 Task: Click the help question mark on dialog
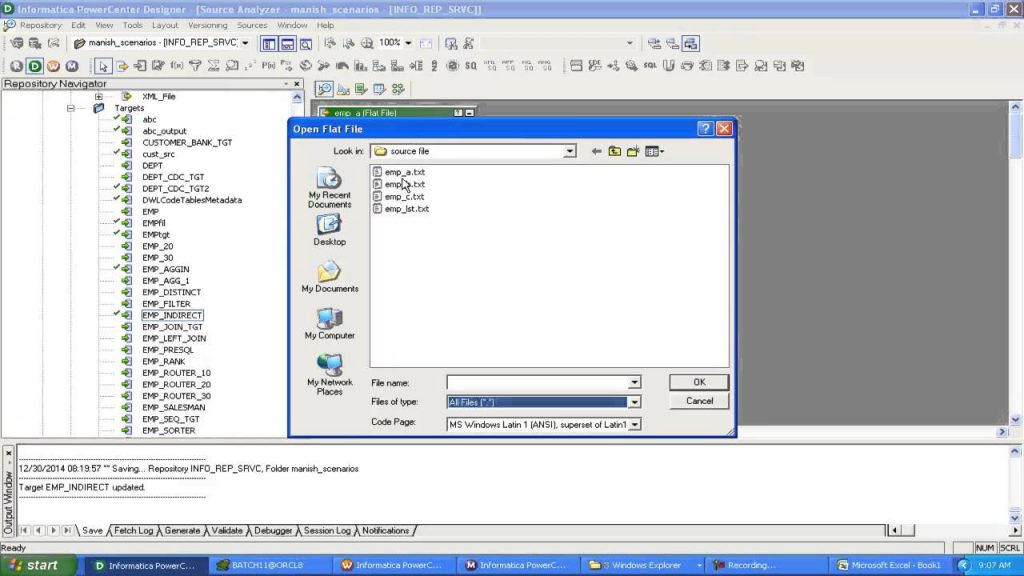(705, 129)
